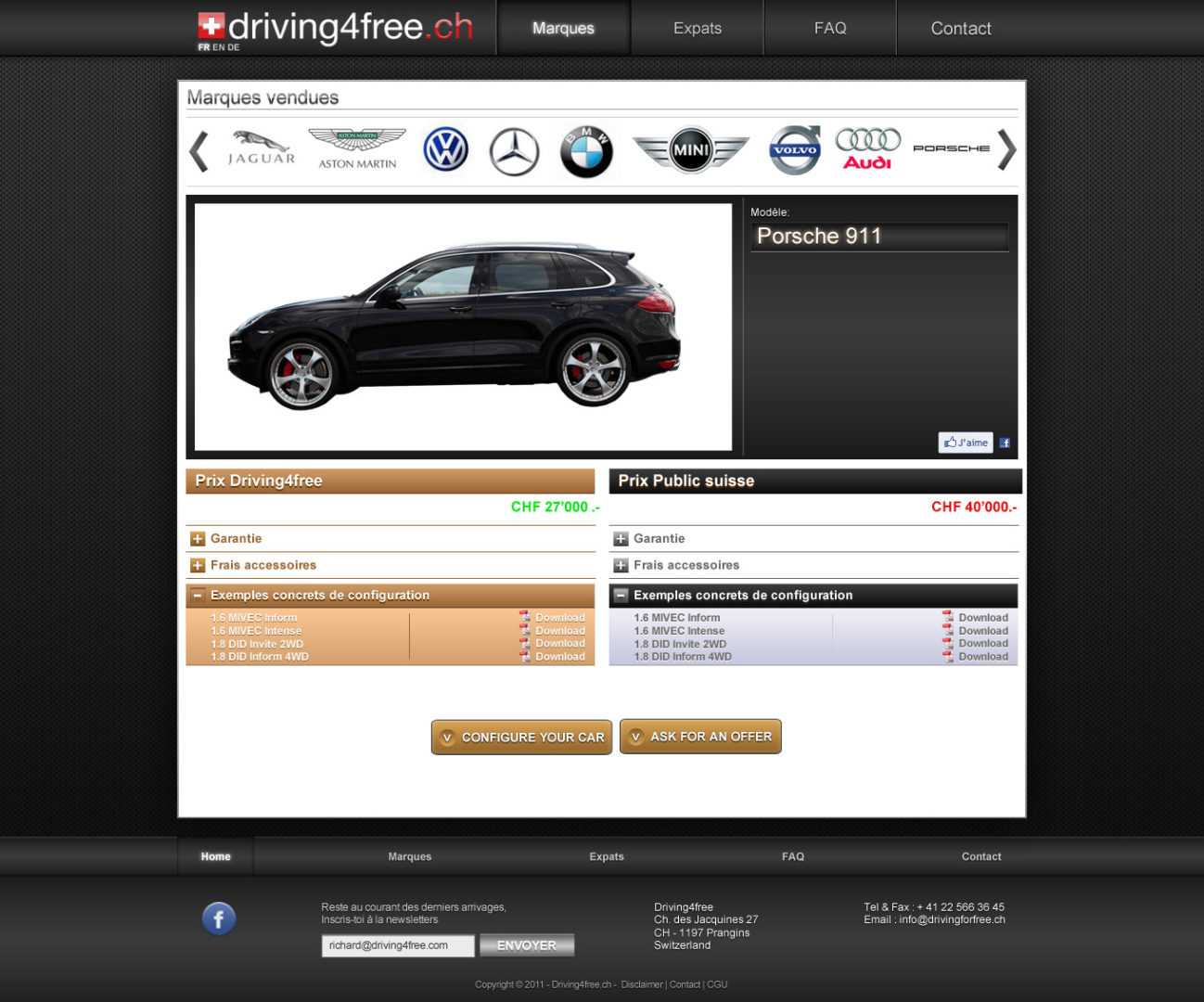Select the BMW roundel logo
The image size is (1204, 1002).
pyautogui.click(x=586, y=151)
